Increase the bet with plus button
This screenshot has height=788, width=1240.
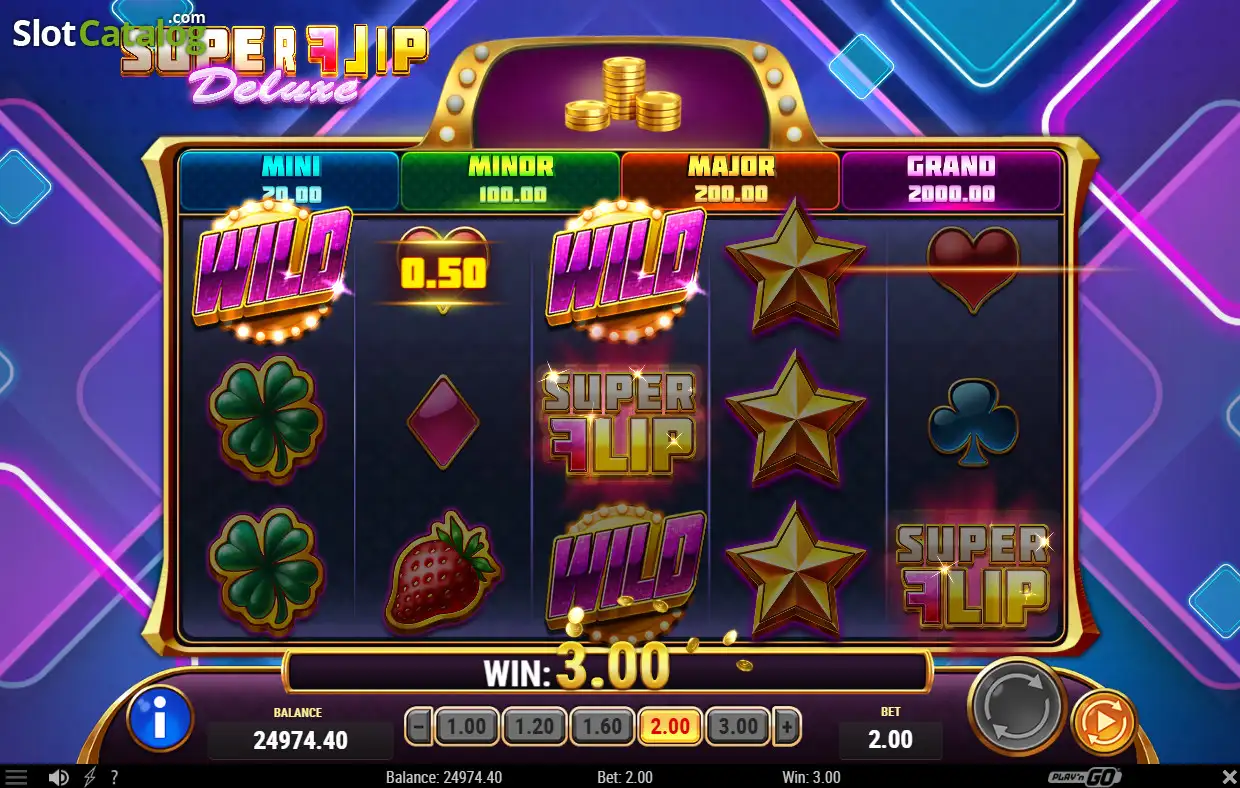click(788, 727)
